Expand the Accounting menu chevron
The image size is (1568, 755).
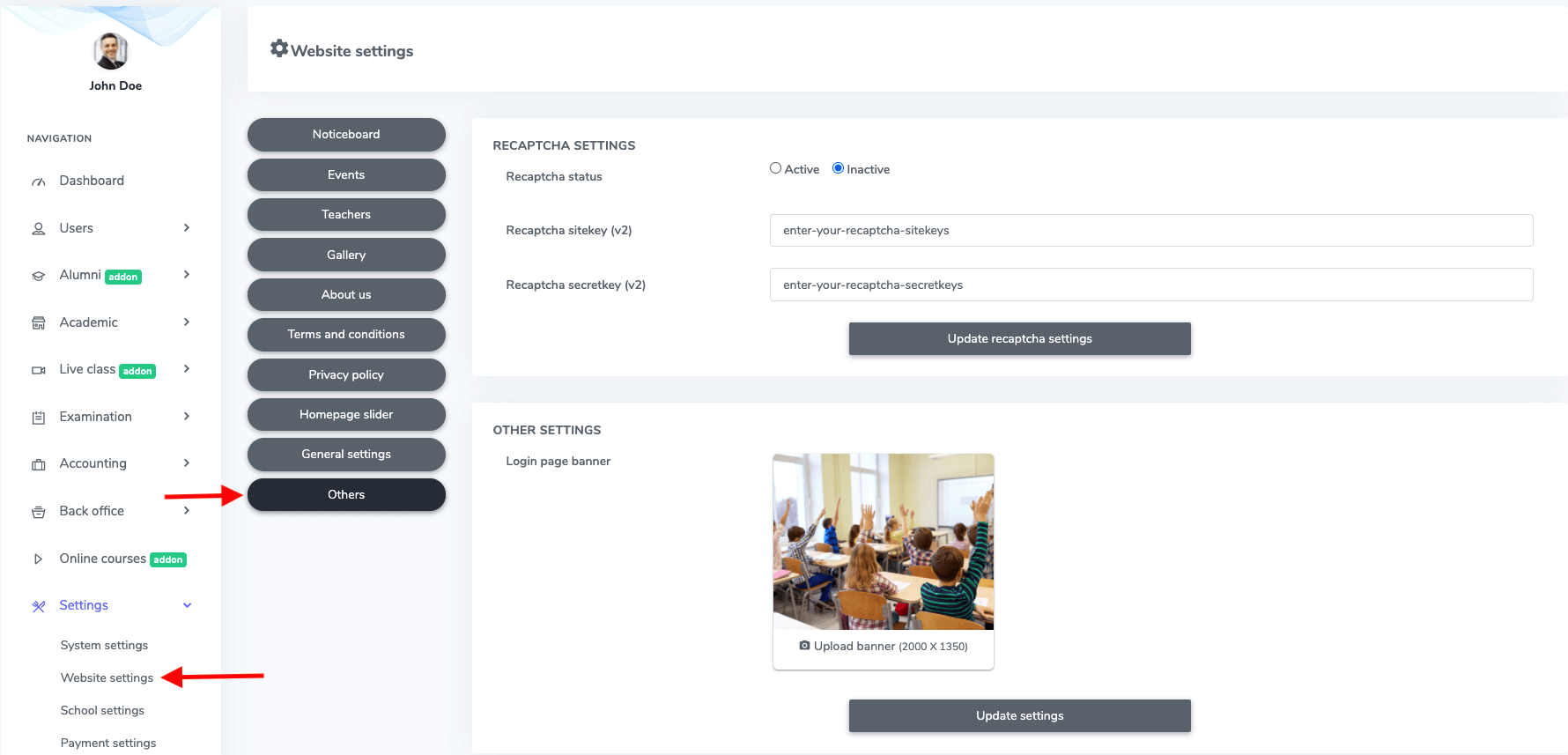[x=187, y=463]
